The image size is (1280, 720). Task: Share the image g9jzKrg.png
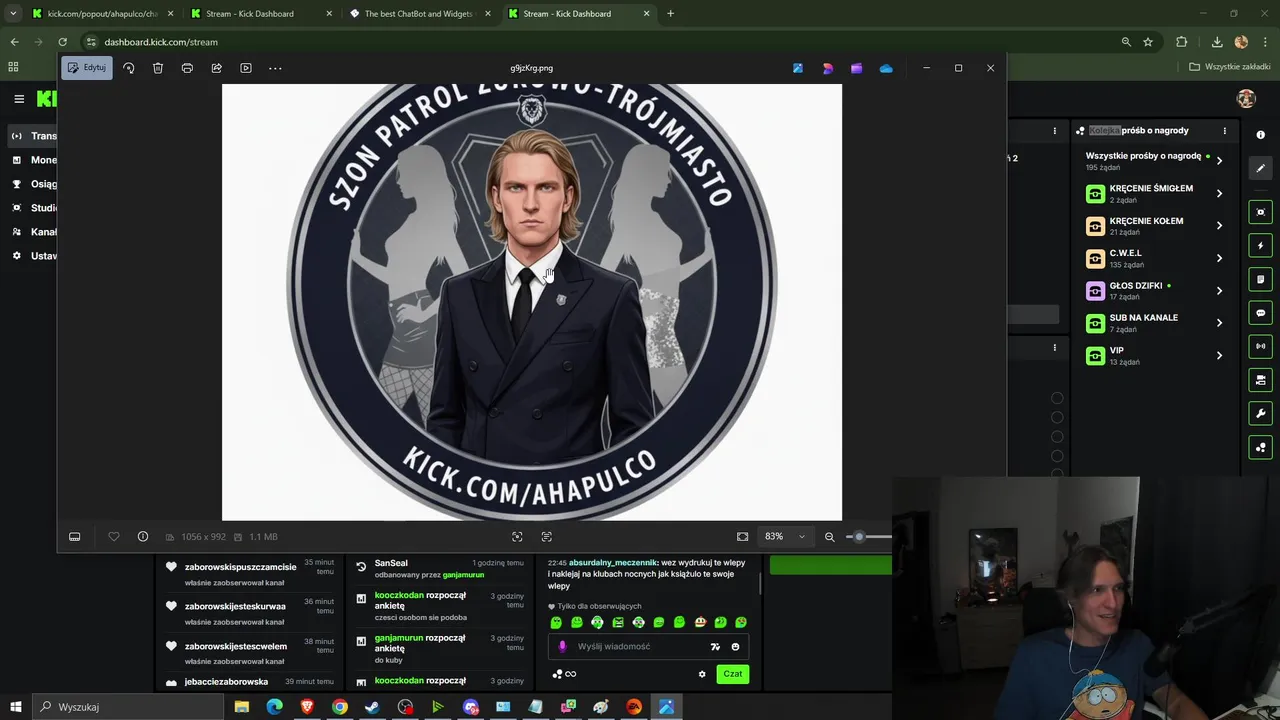[216, 68]
